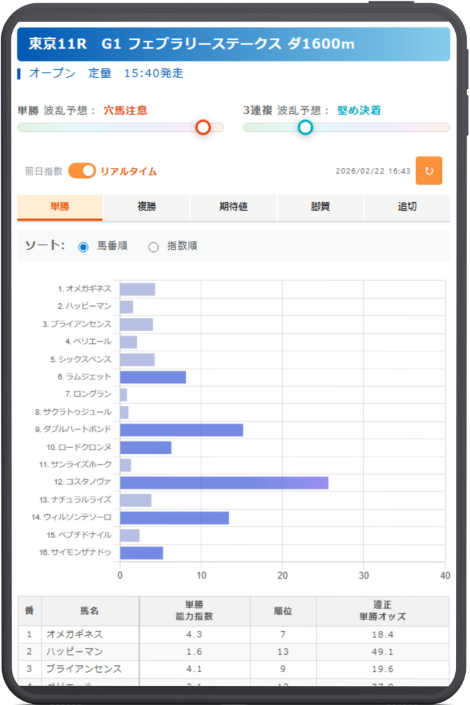Click the 16. サイモンザナドゥ chart bar
This screenshot has height=705, width=470.
[142, 553]
